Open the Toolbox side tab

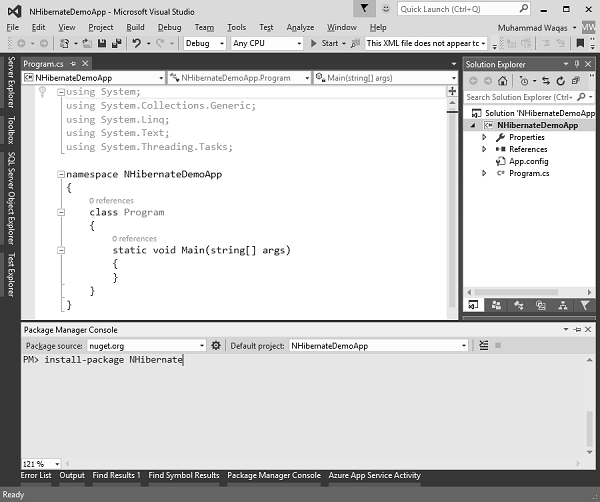(x=11, y=130)
